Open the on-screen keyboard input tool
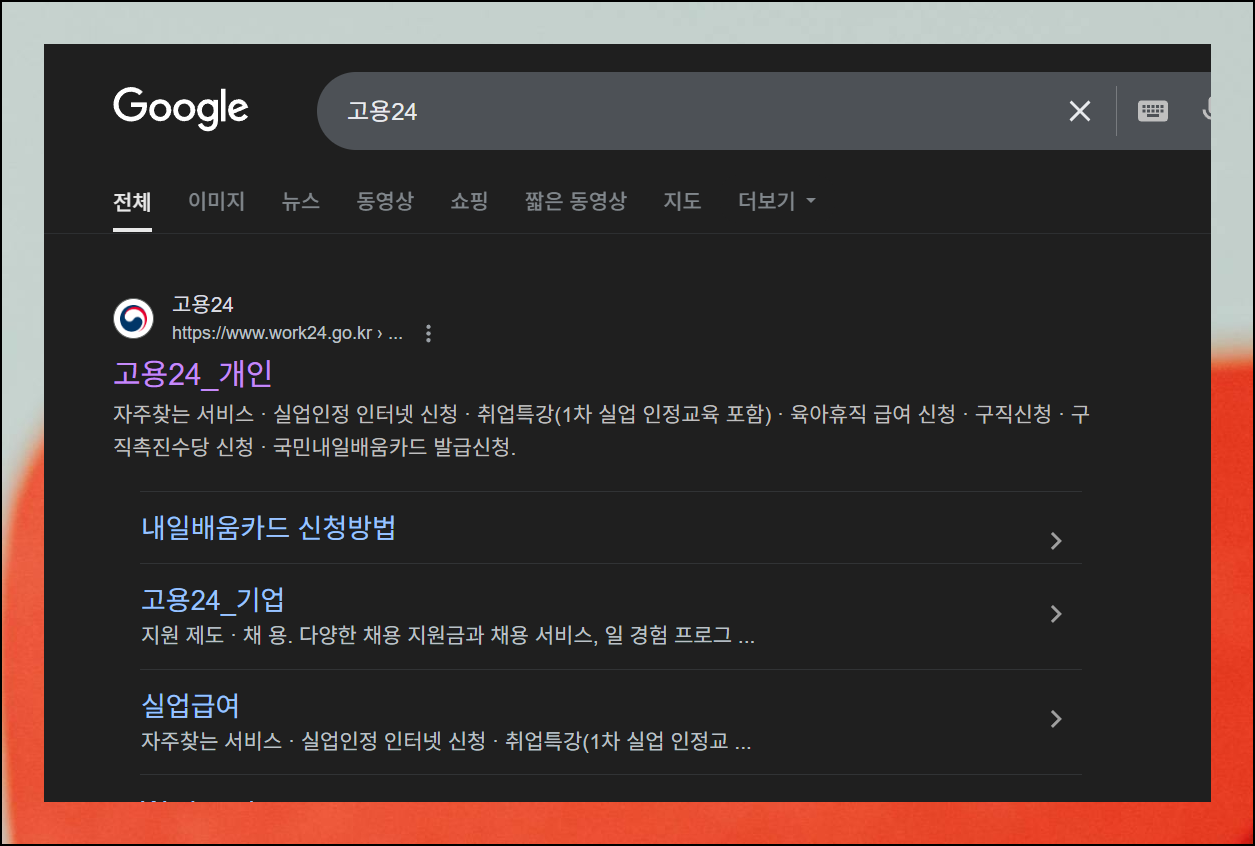 [x=1153, y=111]
